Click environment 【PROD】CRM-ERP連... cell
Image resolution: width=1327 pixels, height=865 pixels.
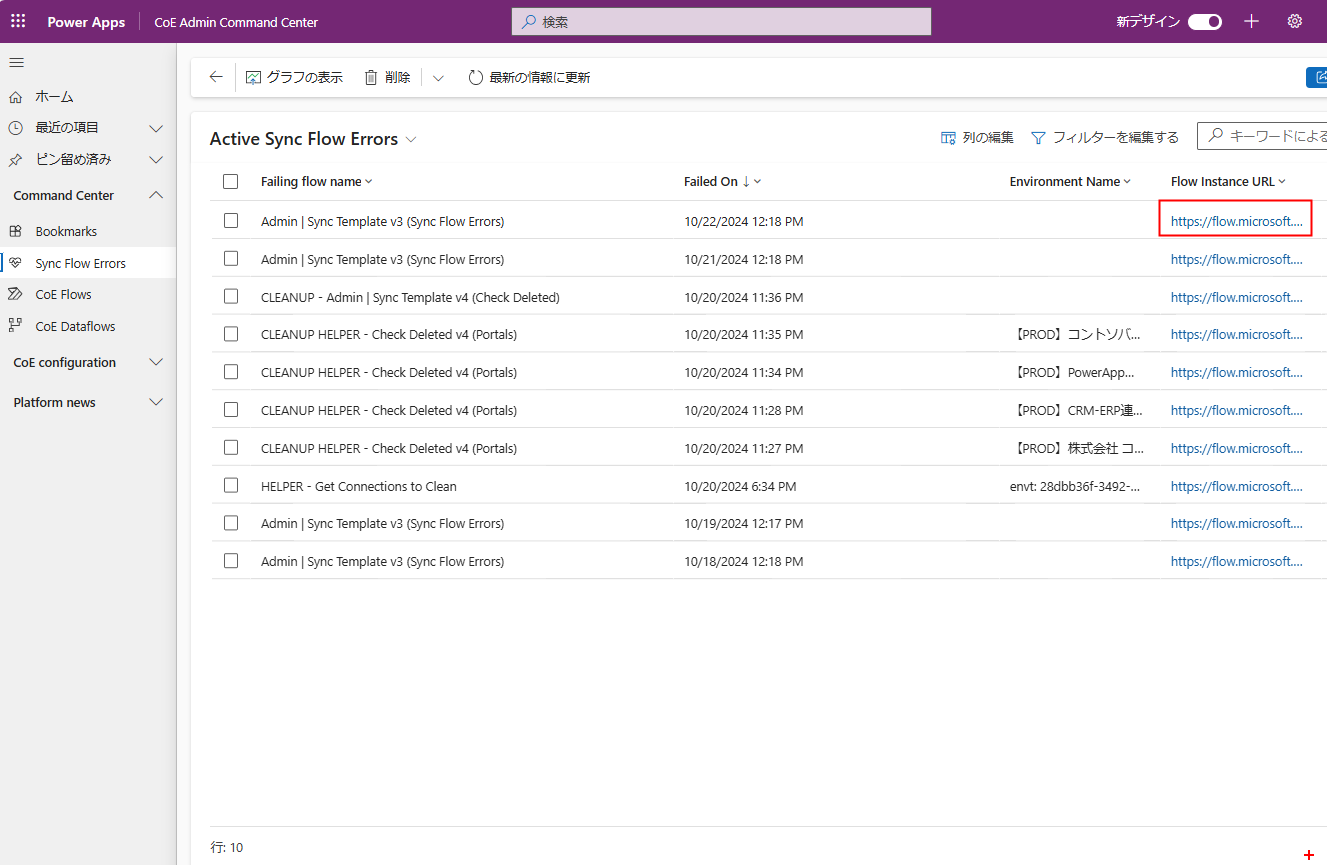point(1077,410)
